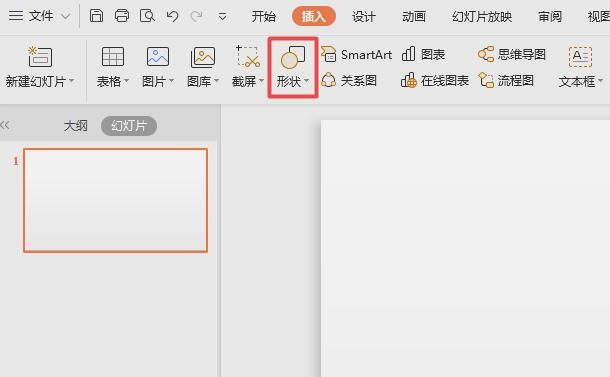Undo the last action
The width and height of the screenshot is (610, 377).
[172, 16]
